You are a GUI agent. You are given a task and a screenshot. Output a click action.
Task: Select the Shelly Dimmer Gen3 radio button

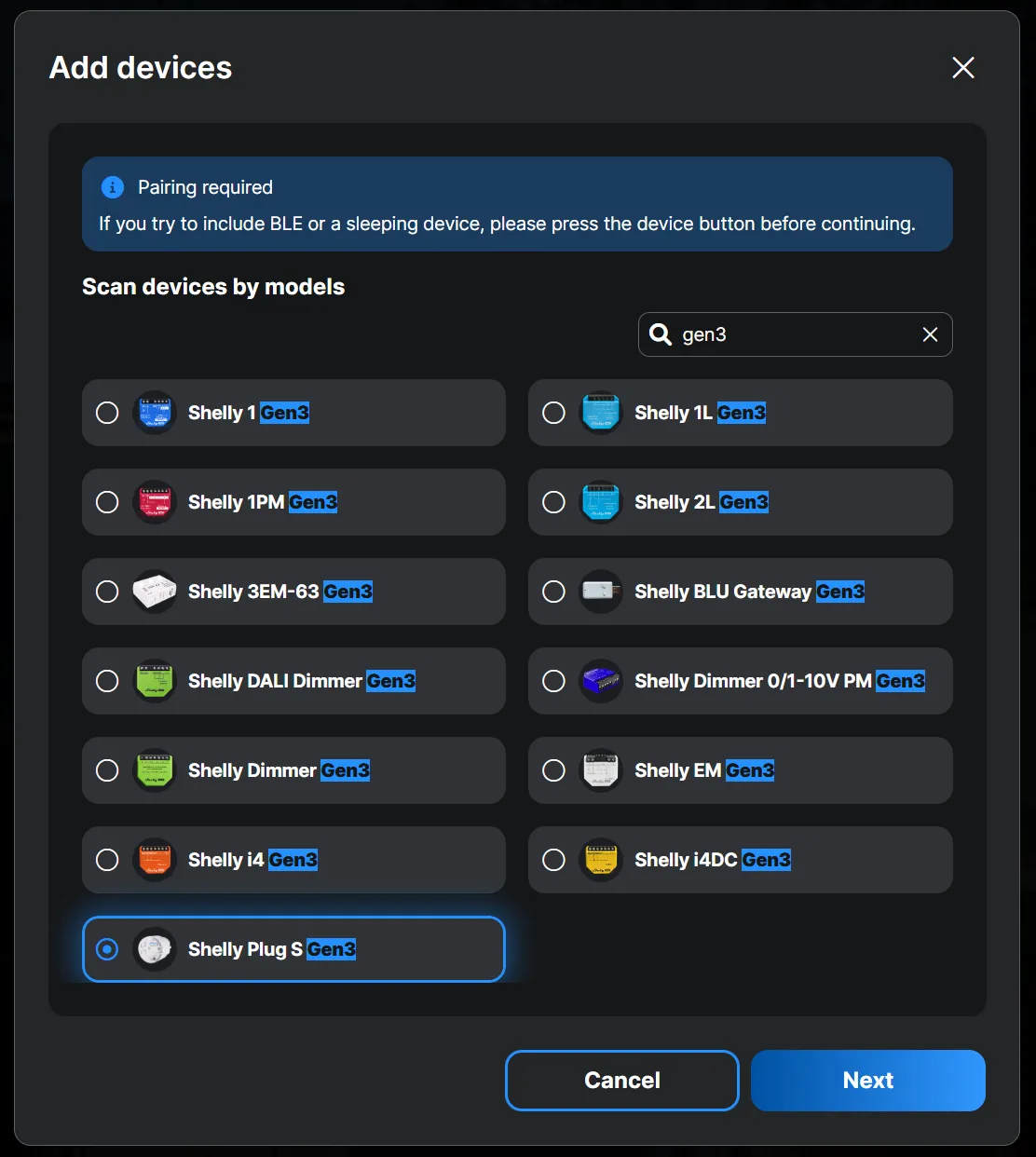point(107,770)
